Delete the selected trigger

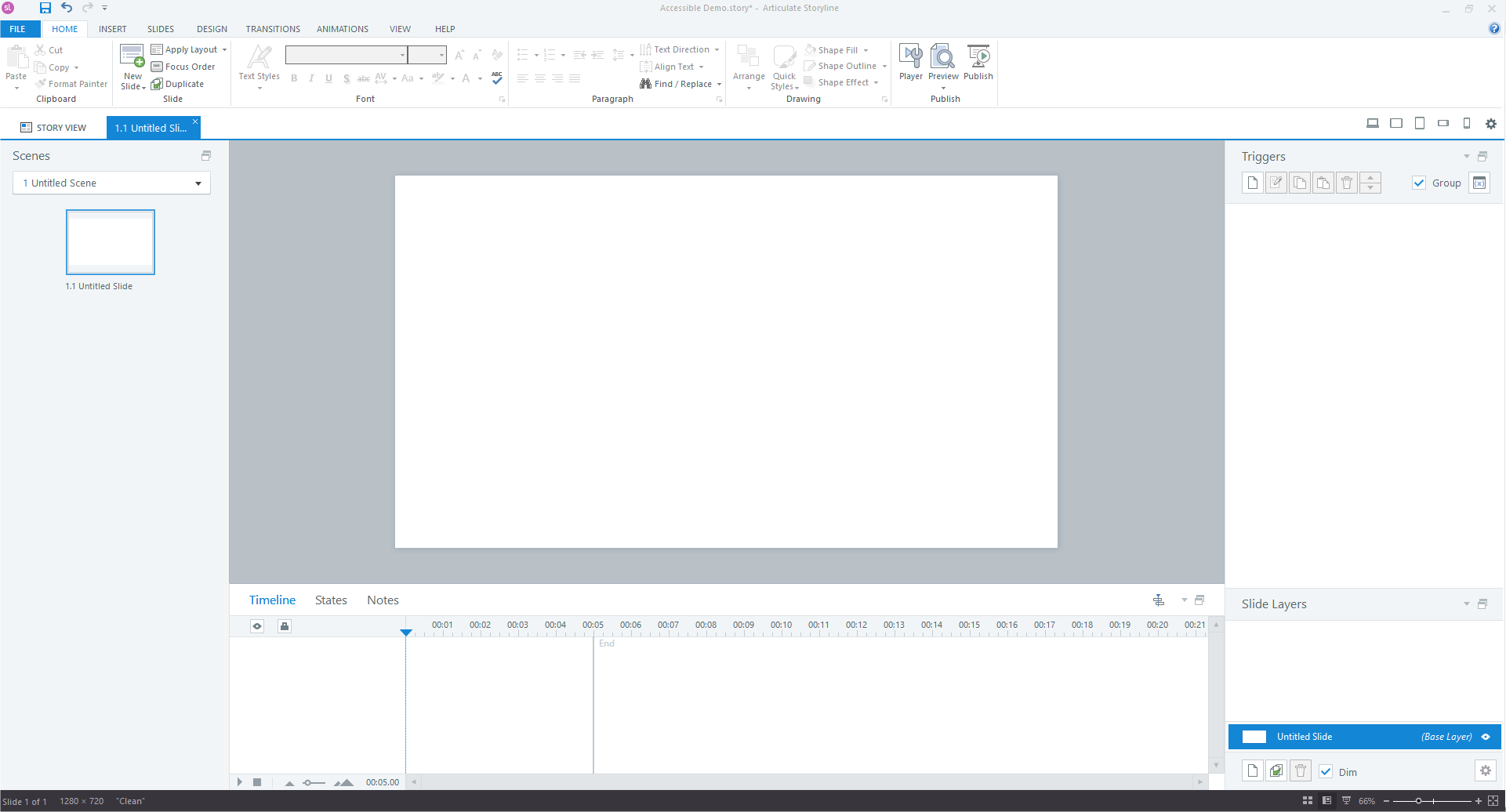(1347, 183)
